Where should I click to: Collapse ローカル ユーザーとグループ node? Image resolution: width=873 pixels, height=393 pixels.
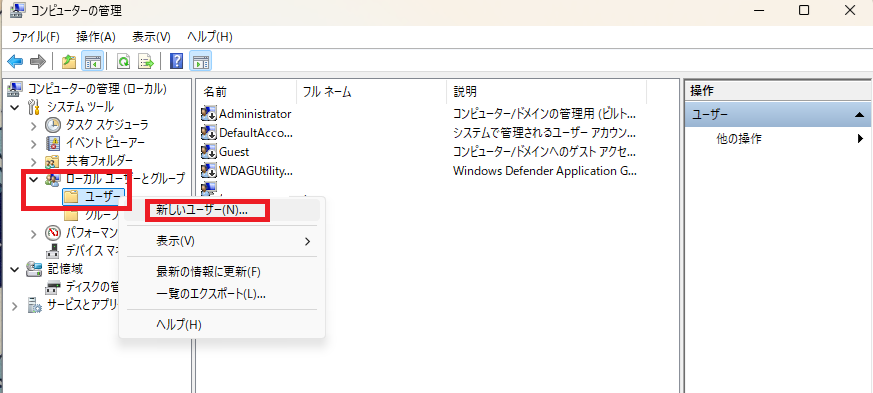pyautogui.click(x=35, y=179)
